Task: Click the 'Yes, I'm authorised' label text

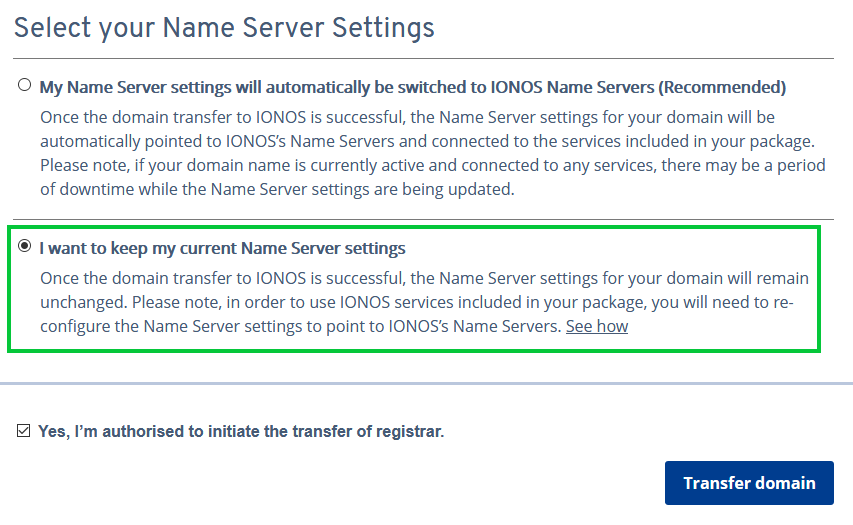Action: 241,431
